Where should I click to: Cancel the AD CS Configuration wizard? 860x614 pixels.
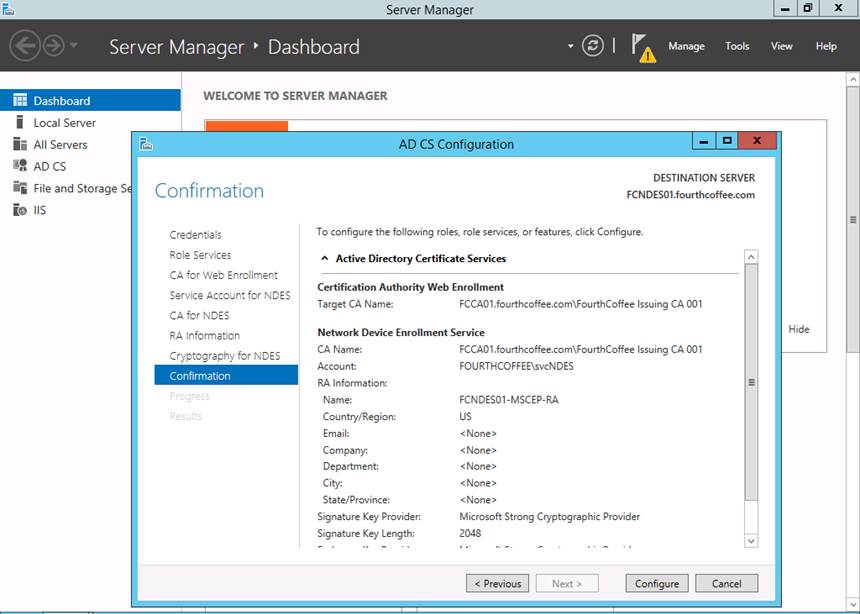click(x=726, y=583)
